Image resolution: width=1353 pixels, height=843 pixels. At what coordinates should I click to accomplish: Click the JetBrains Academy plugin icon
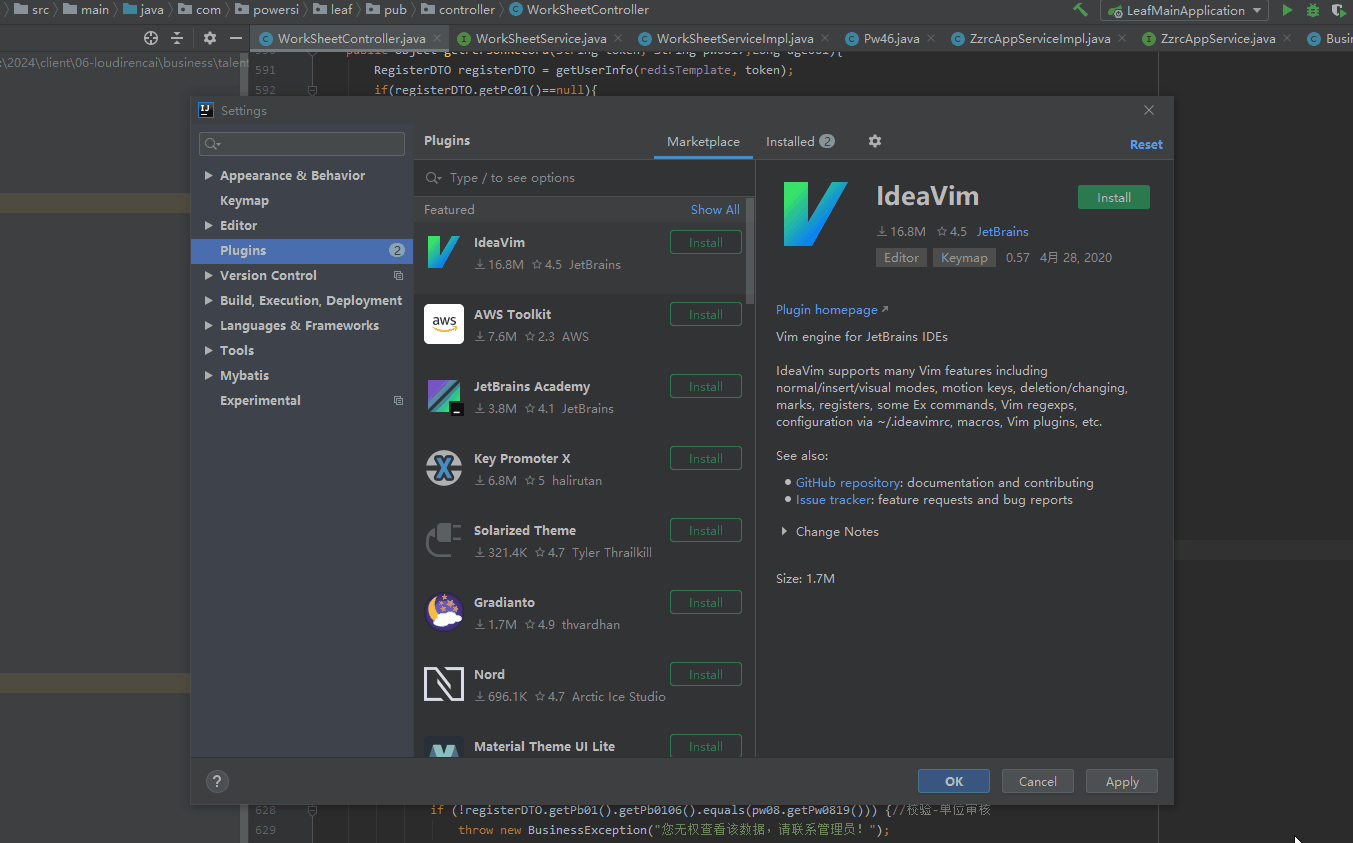[444, 396]
